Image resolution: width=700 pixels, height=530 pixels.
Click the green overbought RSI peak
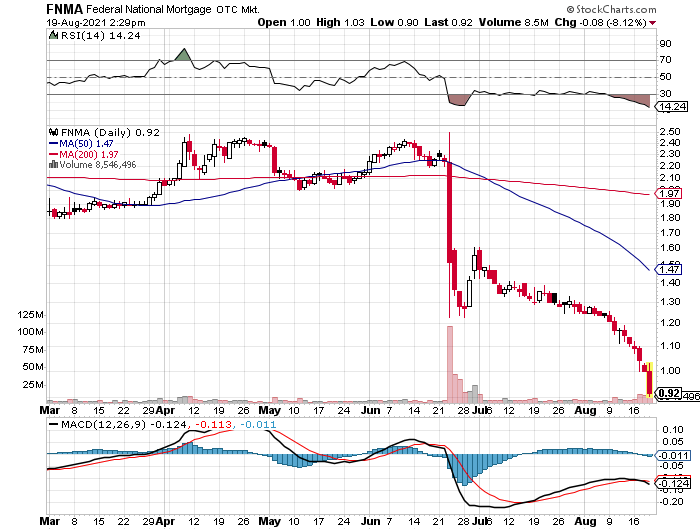pyautogui.click(x=183, y=55)
